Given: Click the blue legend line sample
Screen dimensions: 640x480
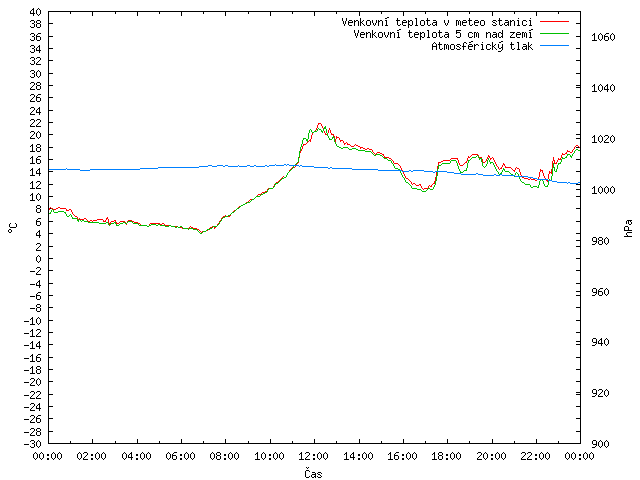Looking at the screenshot, I should click(554, 46).
